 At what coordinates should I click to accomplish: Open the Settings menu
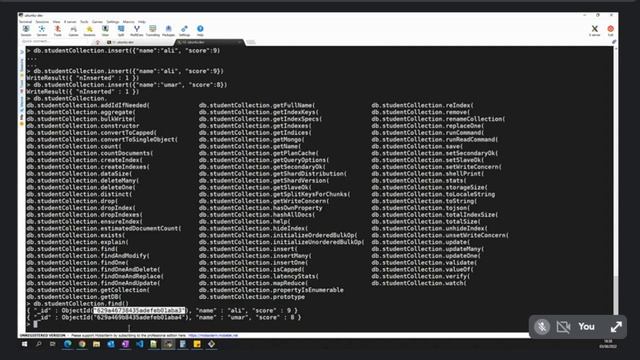pos(113,22)
